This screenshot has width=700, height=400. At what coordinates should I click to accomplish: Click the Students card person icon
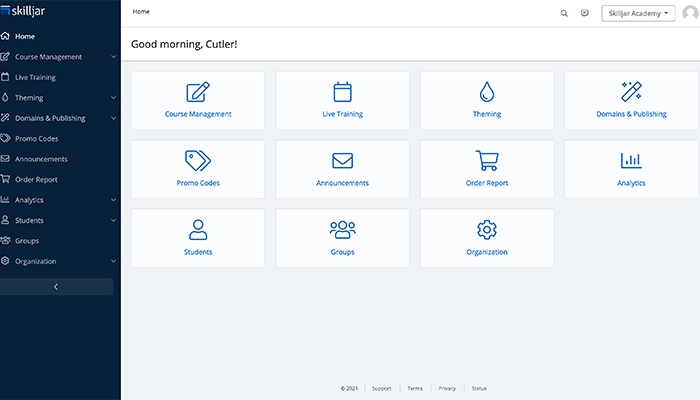pyautogui.click(x=198, y=229)
